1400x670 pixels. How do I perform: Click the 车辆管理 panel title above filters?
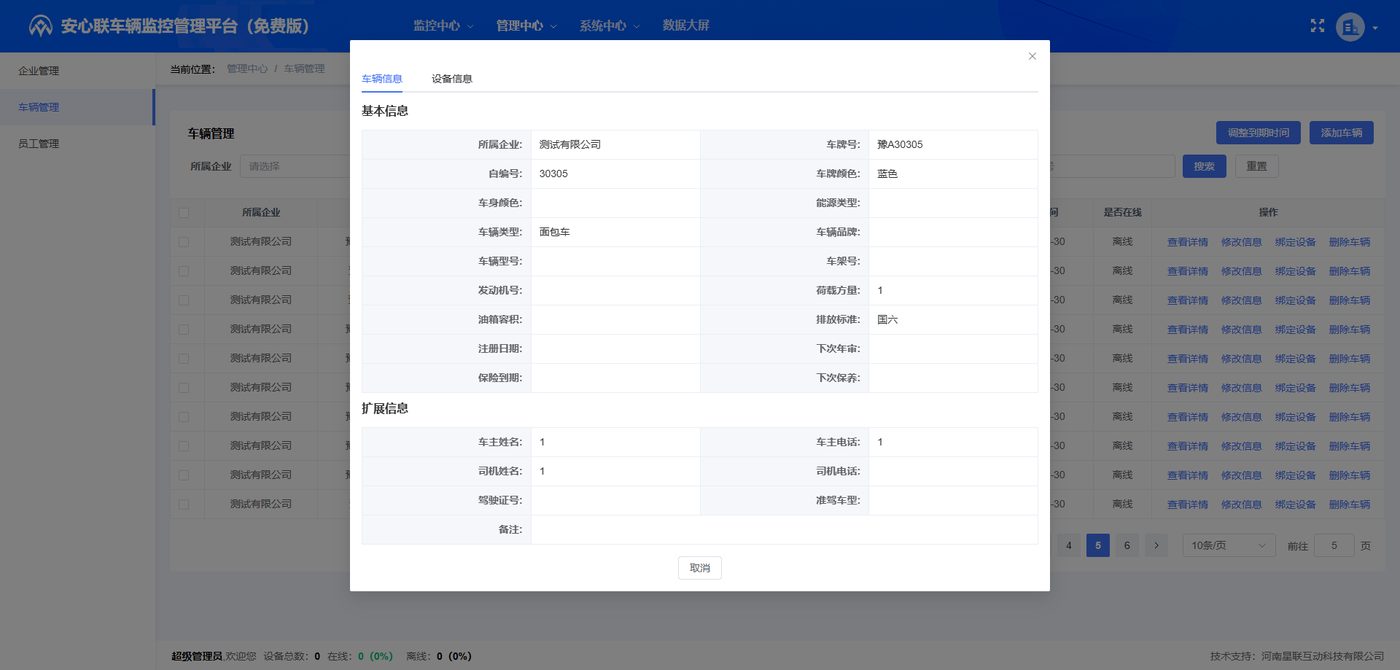pyautogui.click(x=211, y=133)
